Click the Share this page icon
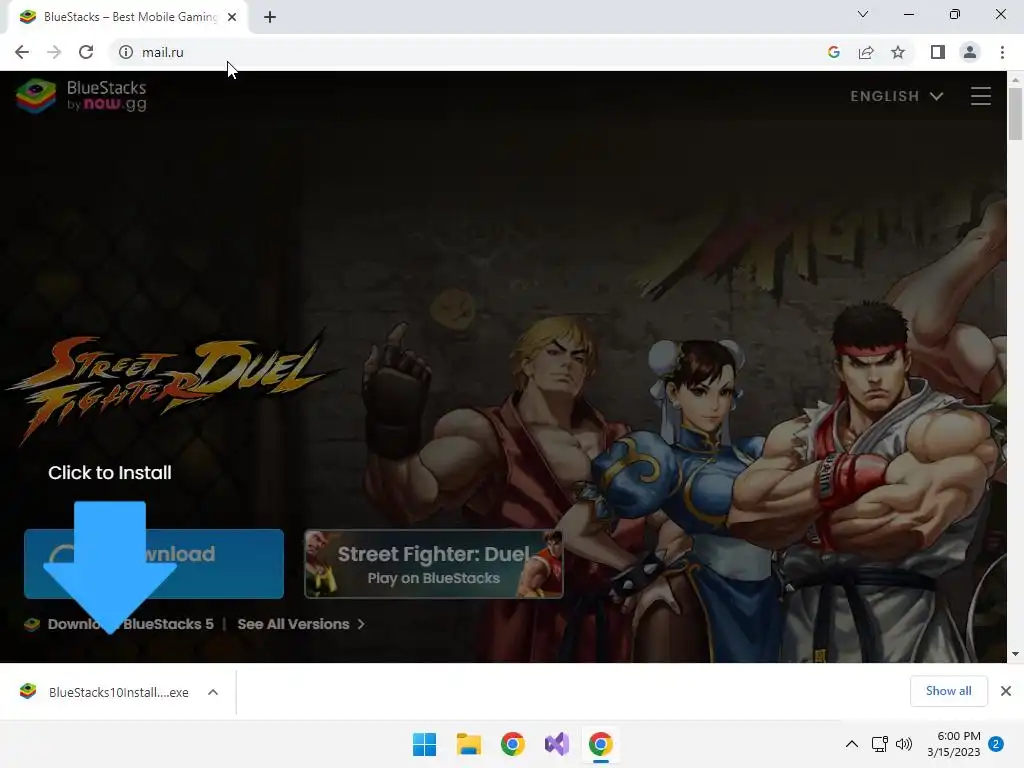 [866, 52]
